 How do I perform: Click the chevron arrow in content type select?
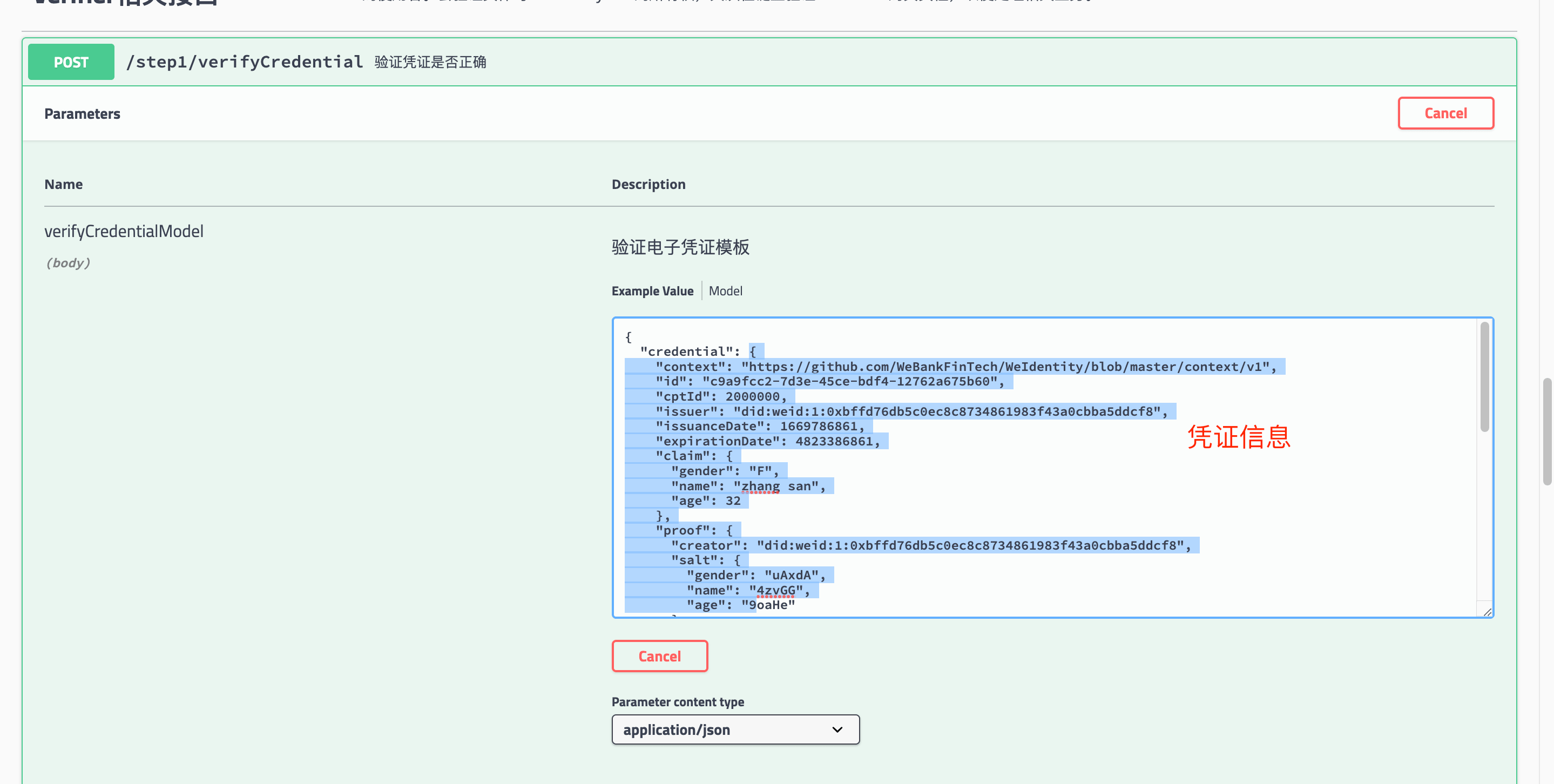(837, 729)
